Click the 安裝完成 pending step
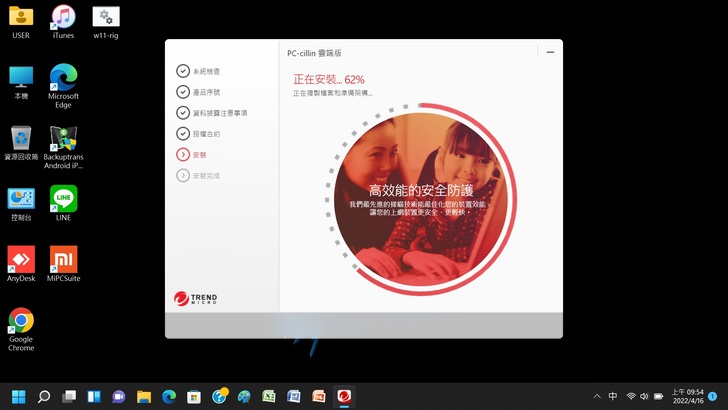Viewport: 728px width, 410px height. [198, 176]
